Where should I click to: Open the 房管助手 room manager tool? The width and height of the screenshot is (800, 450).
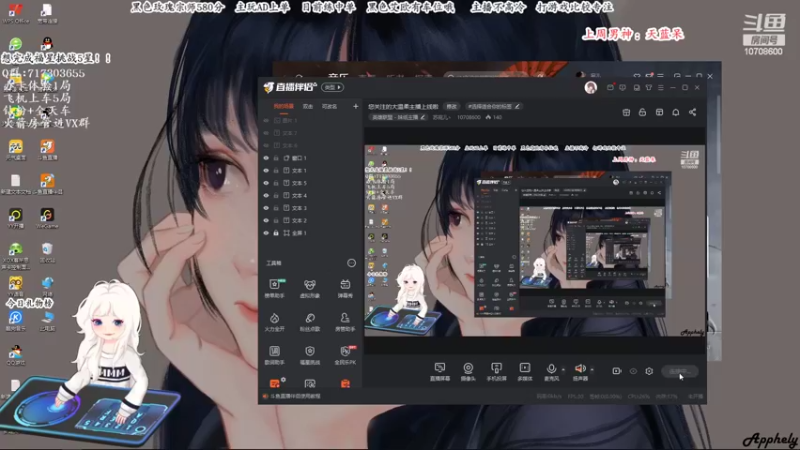click(x=345, y=322)
